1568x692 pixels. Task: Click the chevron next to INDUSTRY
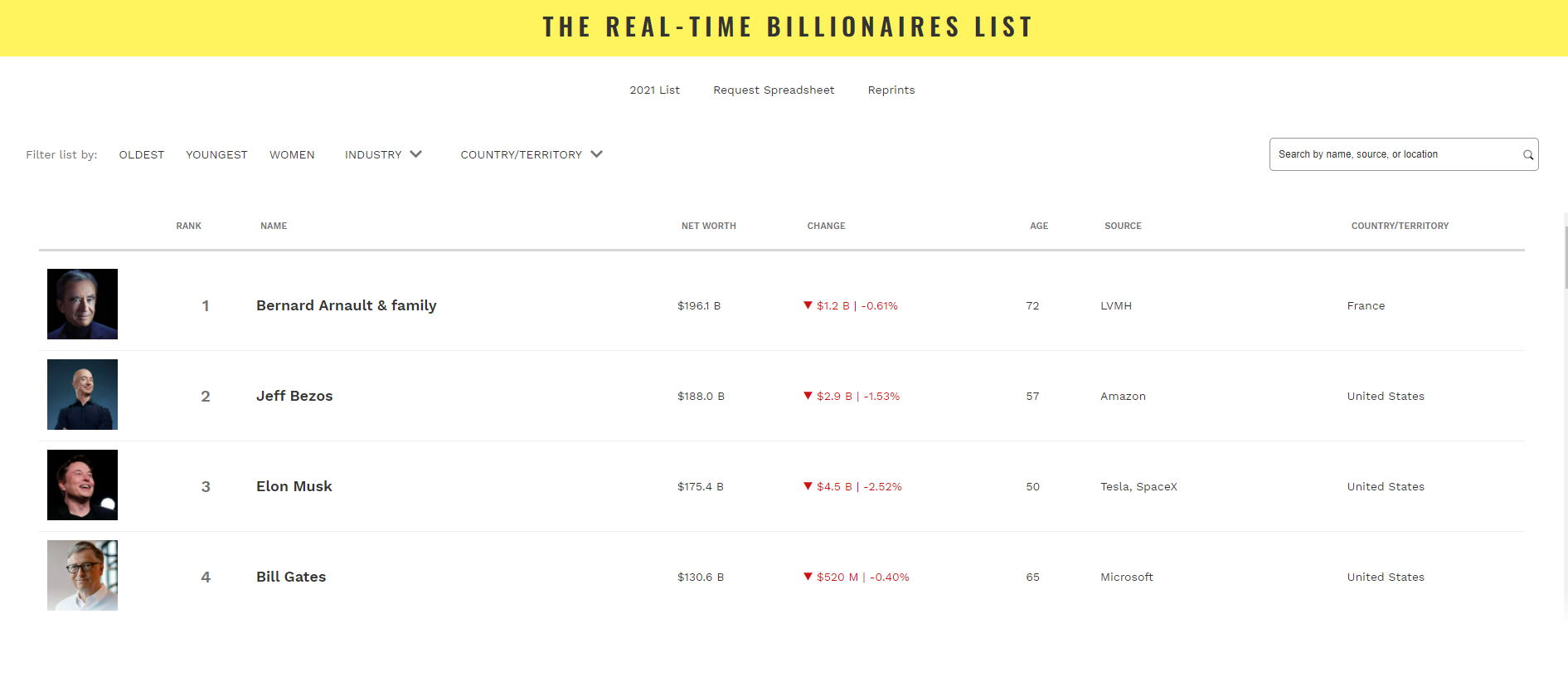415,154
